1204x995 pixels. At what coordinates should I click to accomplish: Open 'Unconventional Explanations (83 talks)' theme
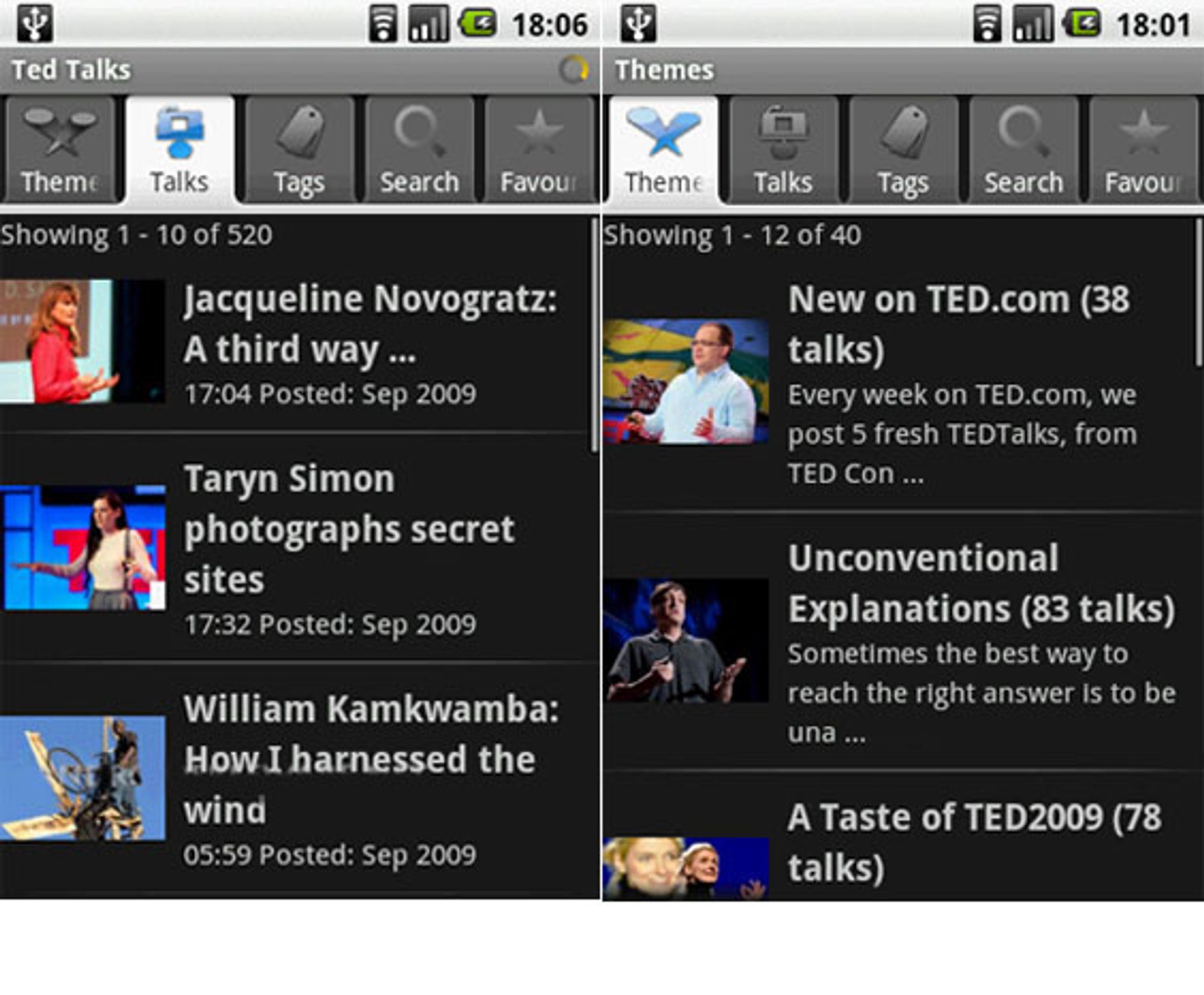point(982,583)
